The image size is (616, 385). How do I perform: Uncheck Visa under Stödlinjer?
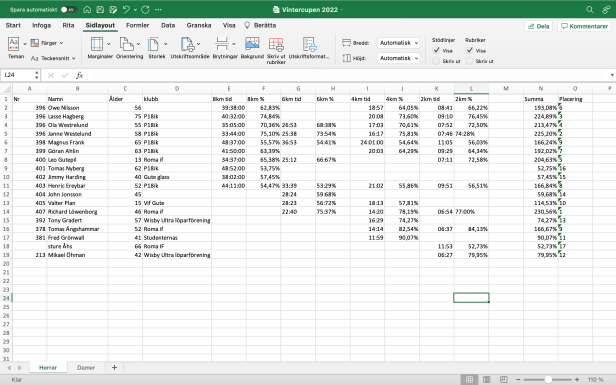pos(436,50)
